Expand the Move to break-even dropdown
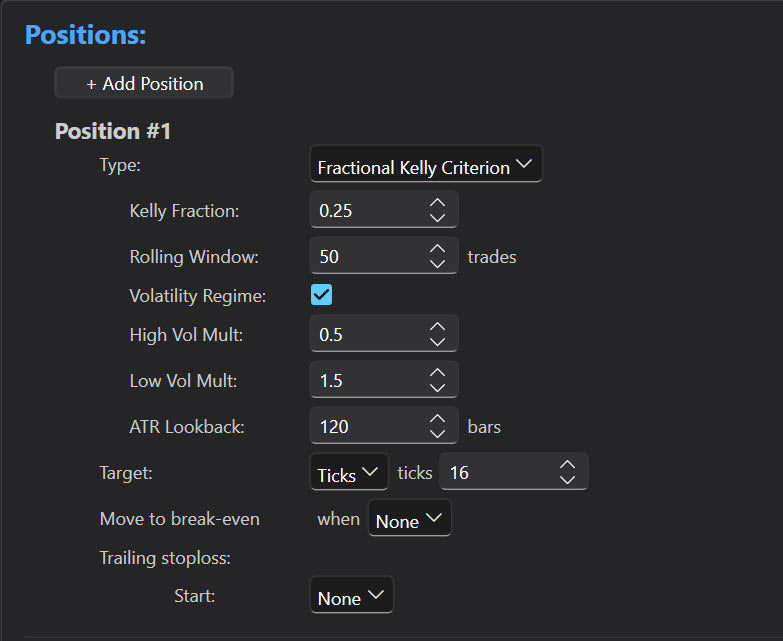This screenshot has height=641, width=783. point(409,520)
